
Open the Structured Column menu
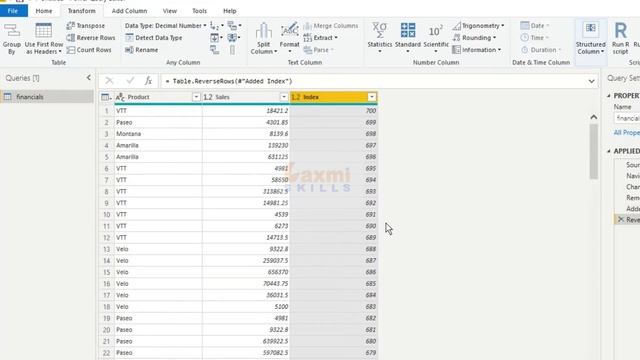click(591, 39)
